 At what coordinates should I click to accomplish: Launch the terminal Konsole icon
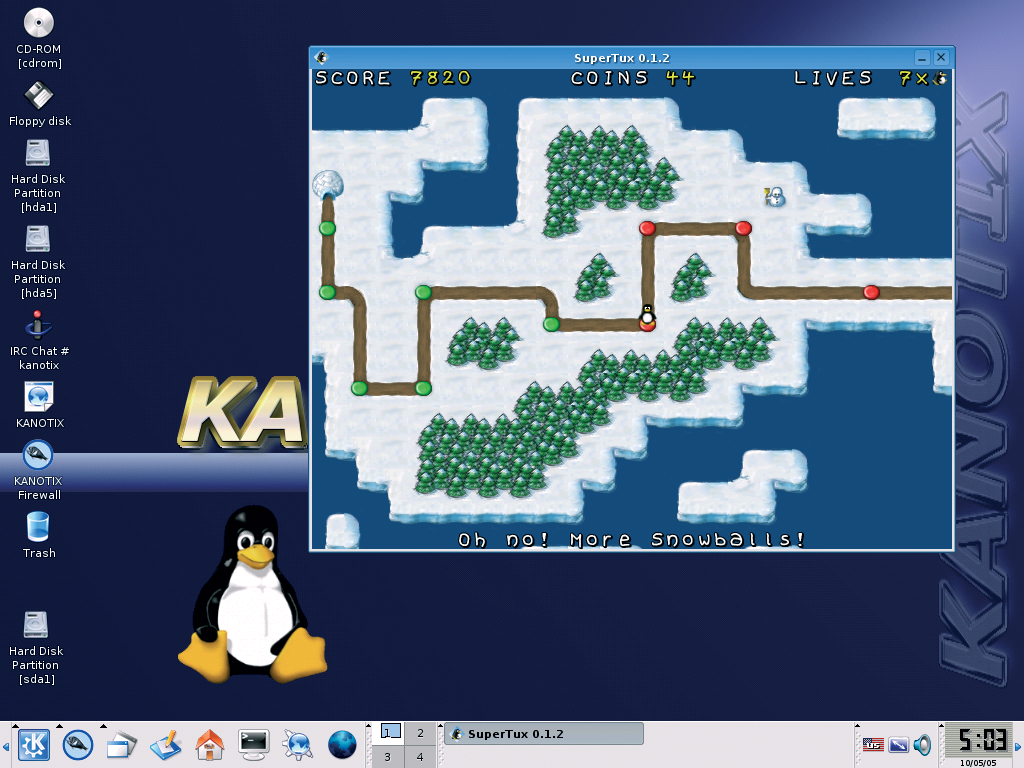pyautogui.click(x=253, y=745)
